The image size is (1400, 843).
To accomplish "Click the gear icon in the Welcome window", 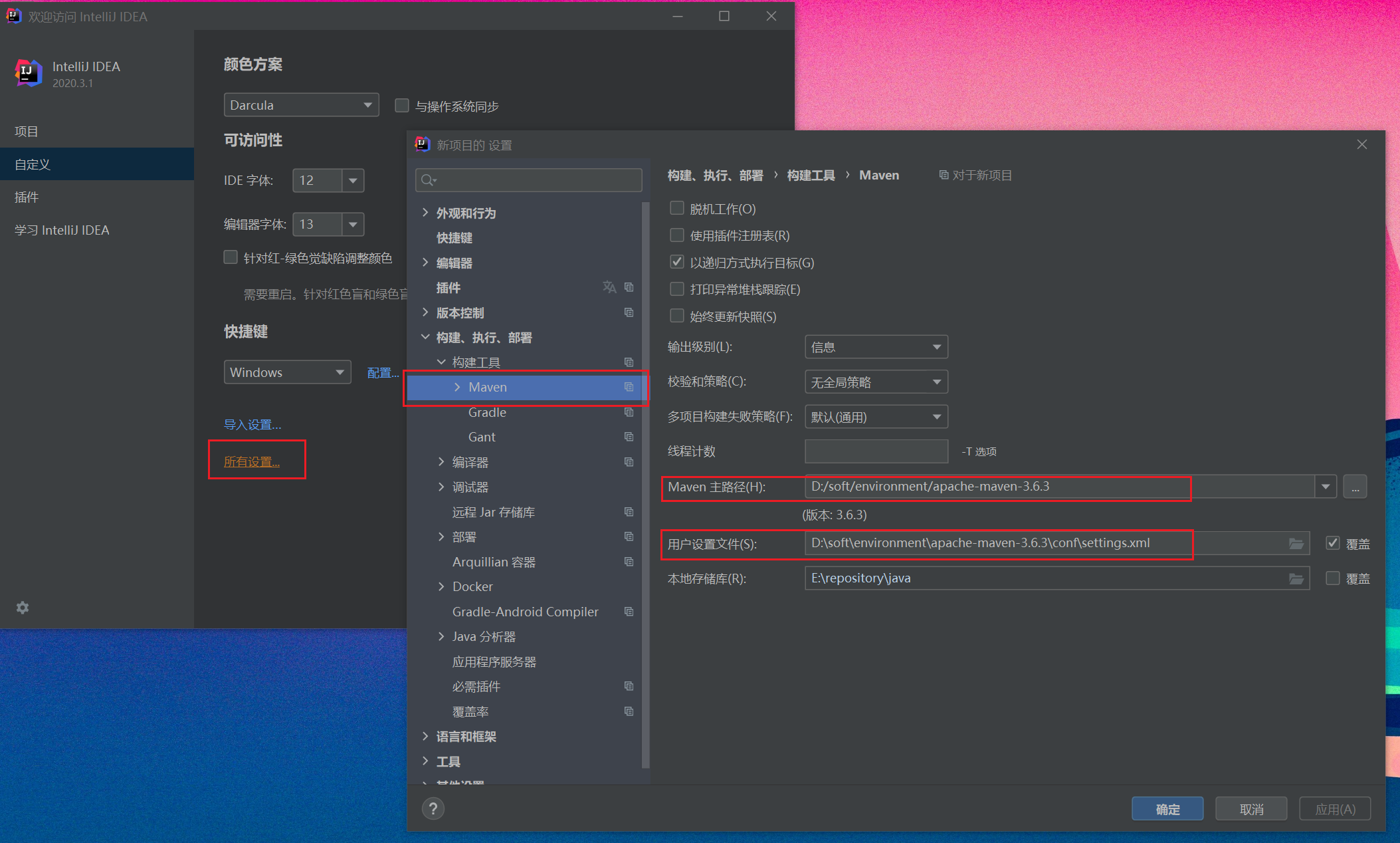I will pyautogui.click(x=23, y=608).
